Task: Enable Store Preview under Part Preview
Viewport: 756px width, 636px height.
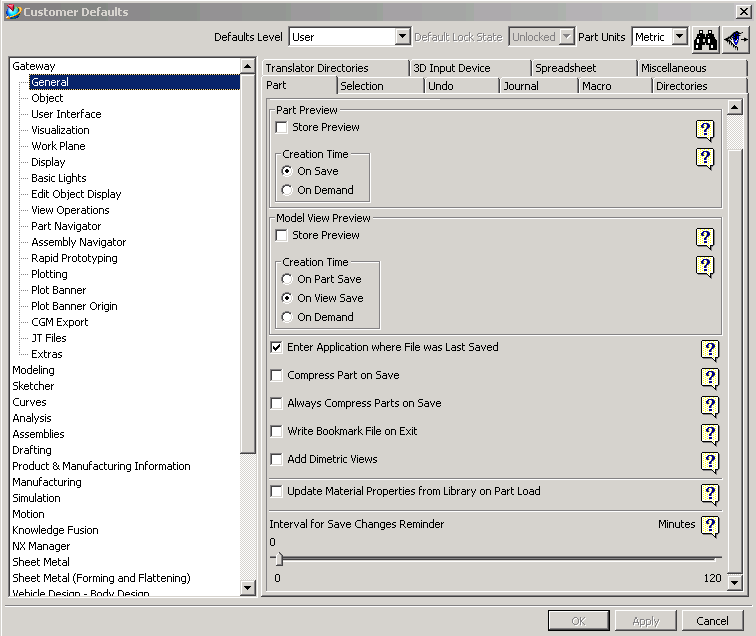Action: pyautogui.click(x=281, y=127)
